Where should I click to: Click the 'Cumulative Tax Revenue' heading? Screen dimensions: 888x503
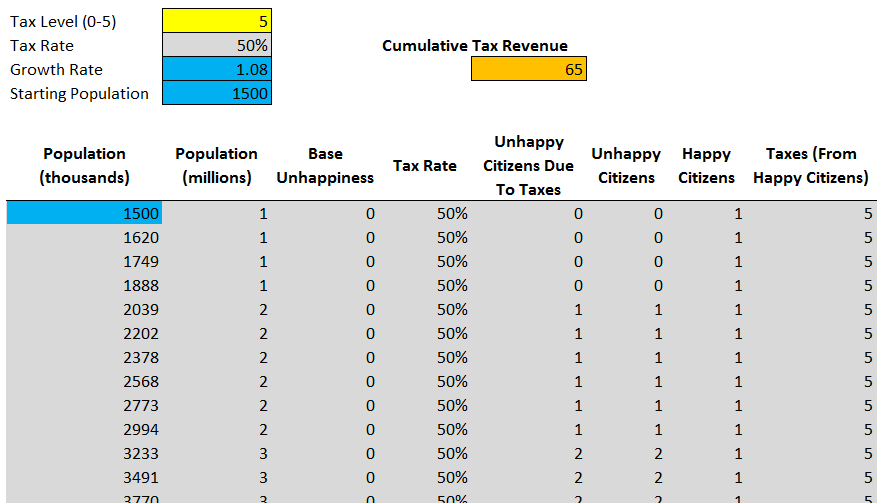point(475,46)
